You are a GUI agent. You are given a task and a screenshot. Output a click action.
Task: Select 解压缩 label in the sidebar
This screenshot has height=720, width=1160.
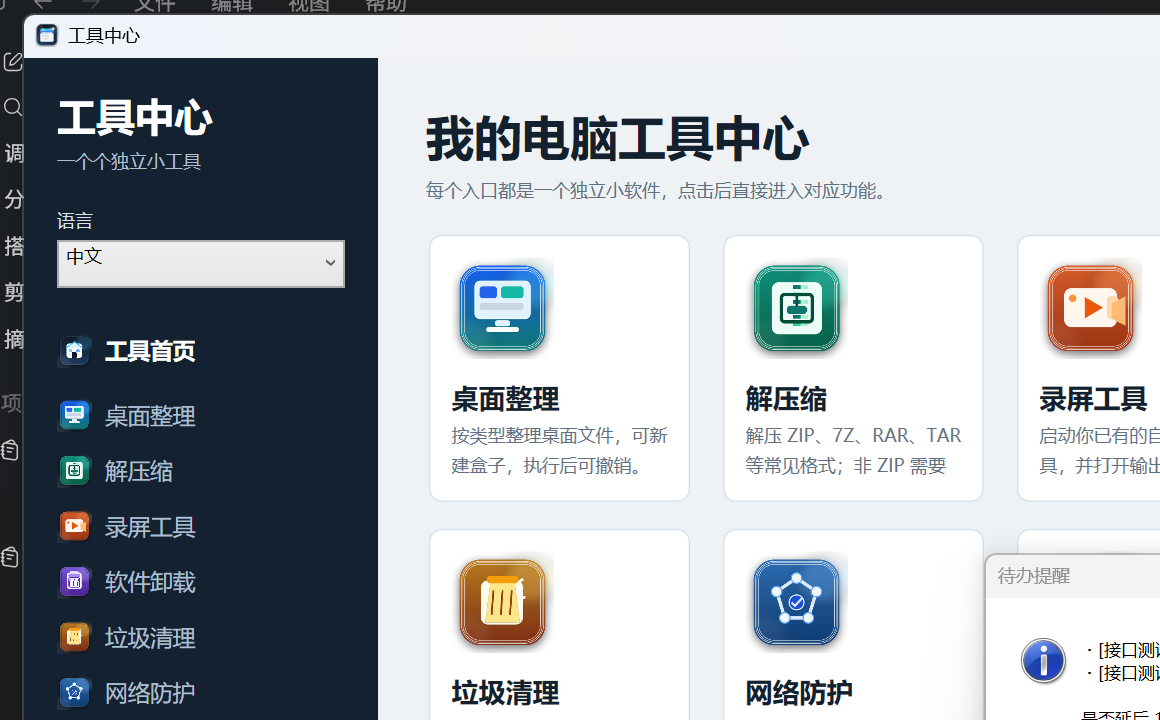[x=139, y=471]
